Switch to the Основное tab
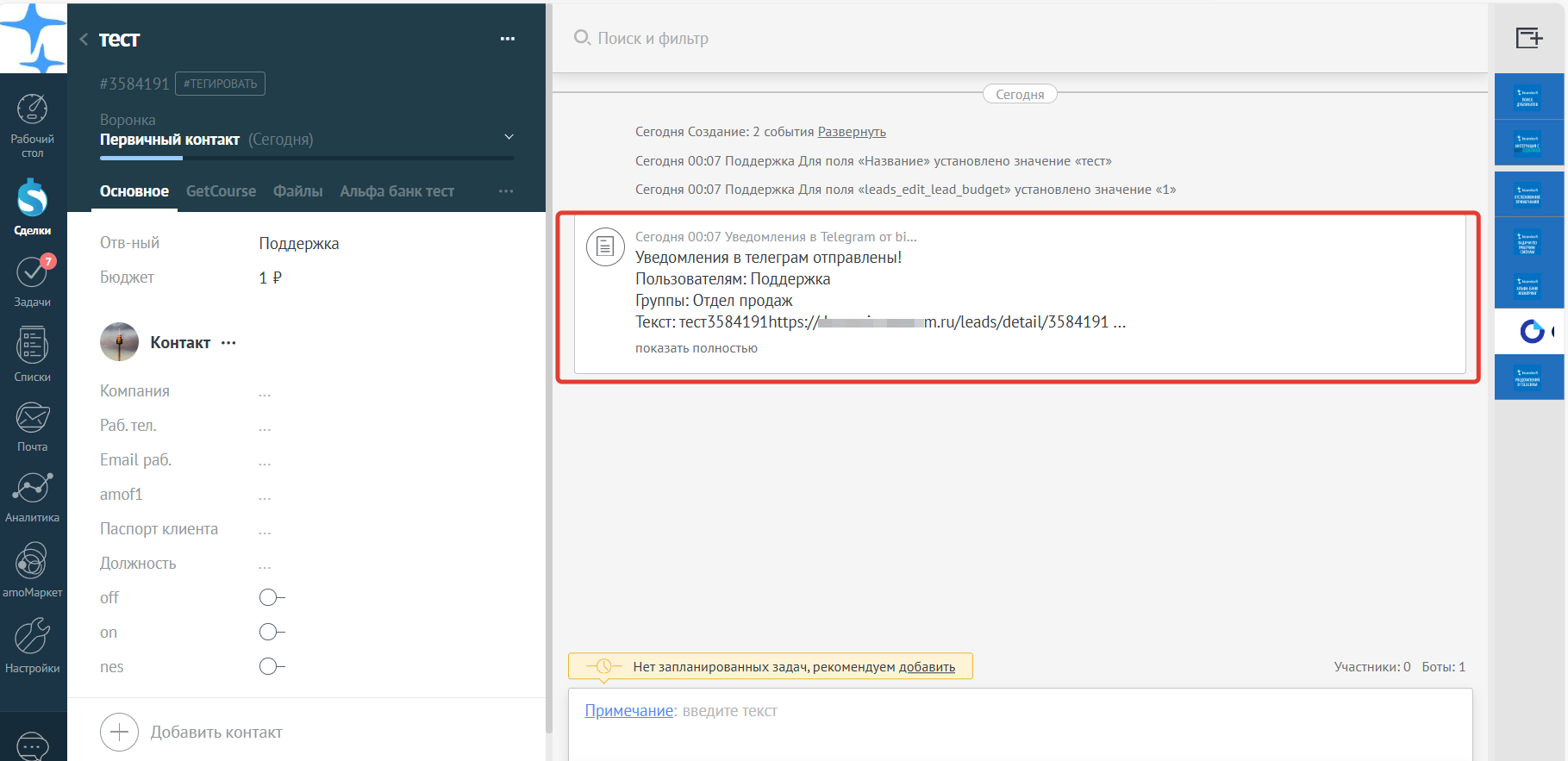 pos(134,191)
